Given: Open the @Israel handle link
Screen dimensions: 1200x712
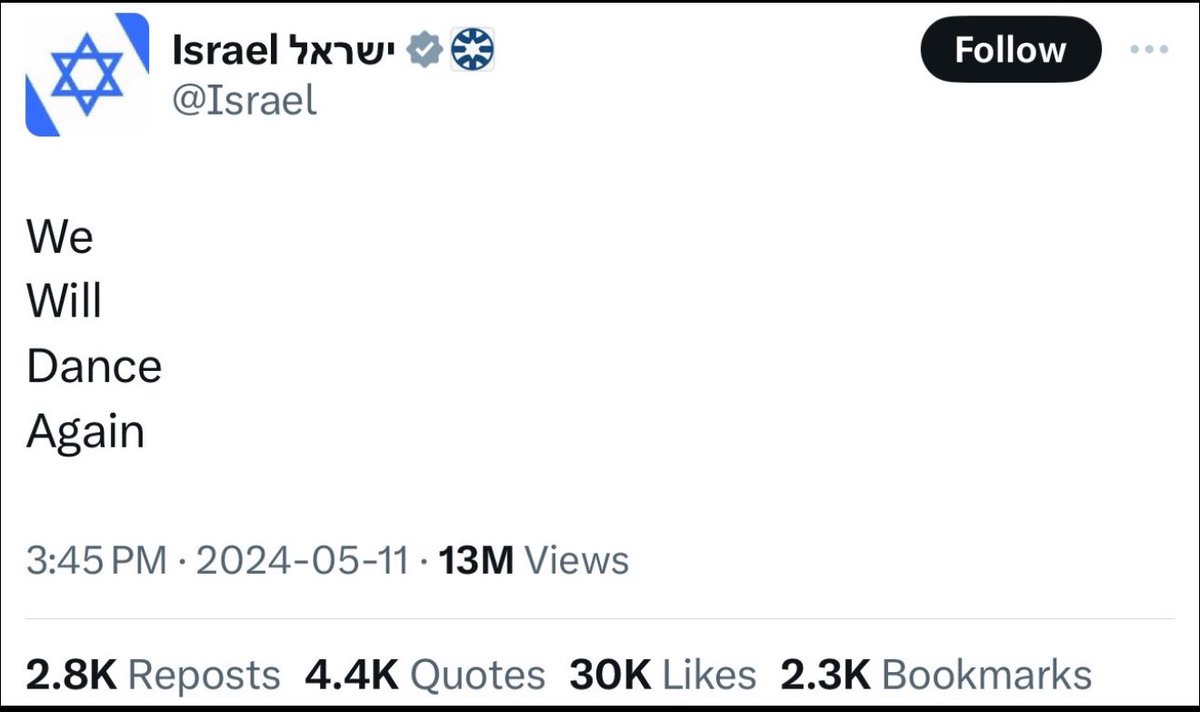Looking at the screenshot, I should 244,100.
